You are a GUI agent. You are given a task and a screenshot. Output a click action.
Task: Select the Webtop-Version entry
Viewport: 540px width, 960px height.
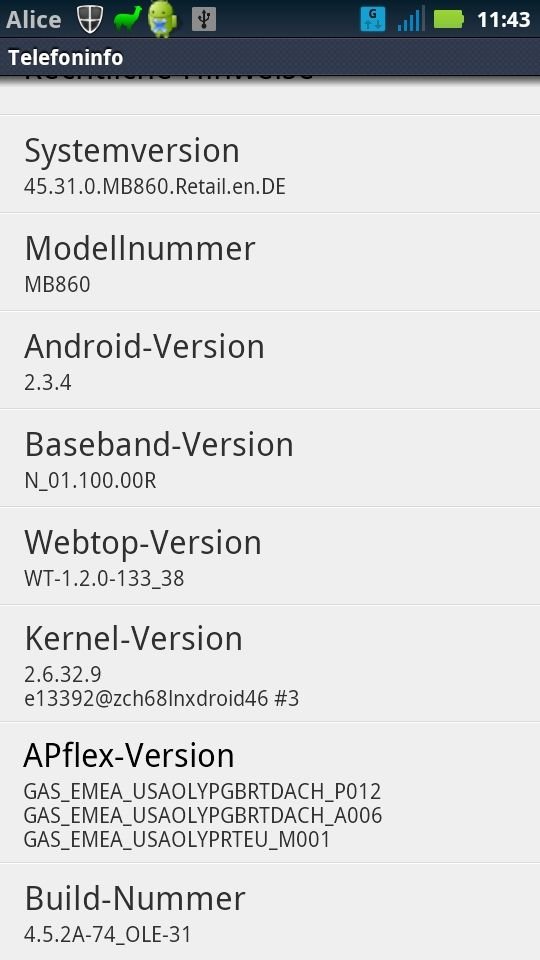pyautogui.click(x=270, y=556)
